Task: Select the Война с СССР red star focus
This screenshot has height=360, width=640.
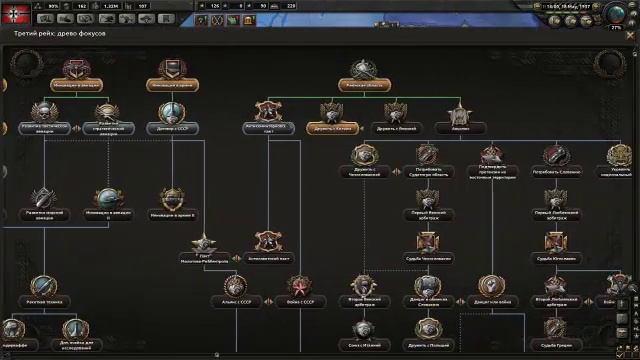Action: pos(300,302)
